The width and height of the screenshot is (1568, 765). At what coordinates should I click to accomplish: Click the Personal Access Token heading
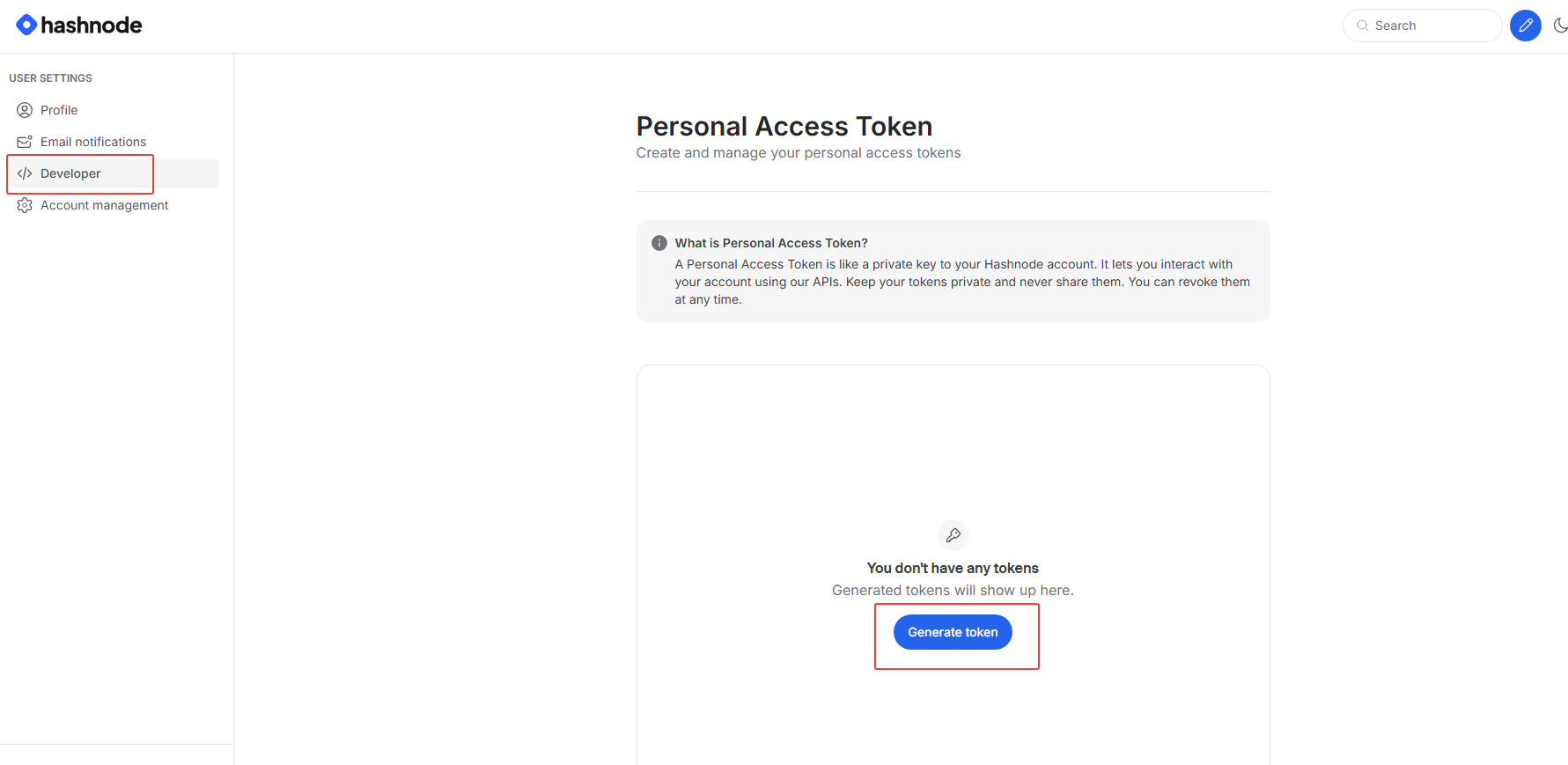[784, 127]
